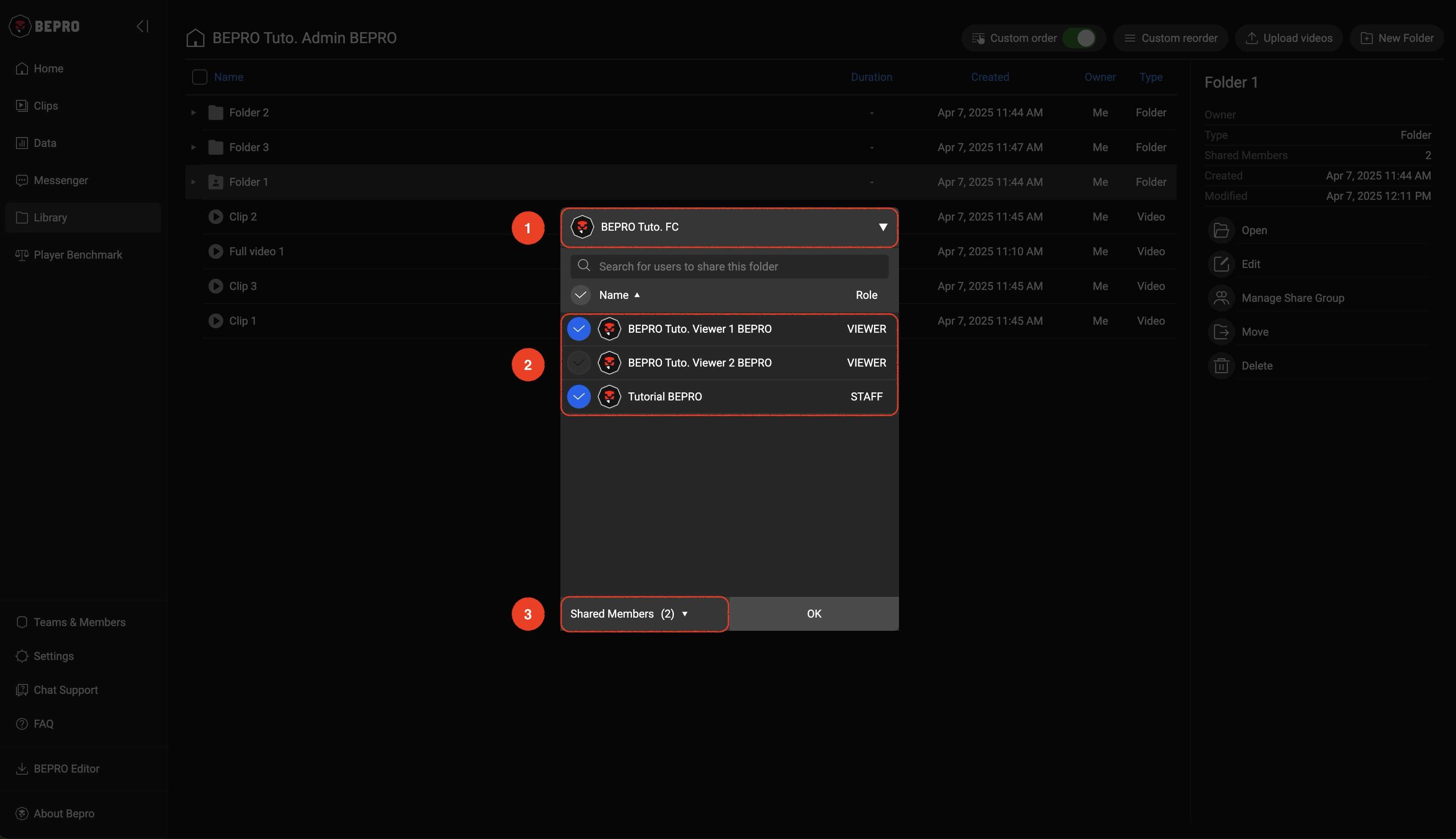Screen dimensions: 1456x839
Task: Click the Upload videos button
Action: pos(1288,38)
